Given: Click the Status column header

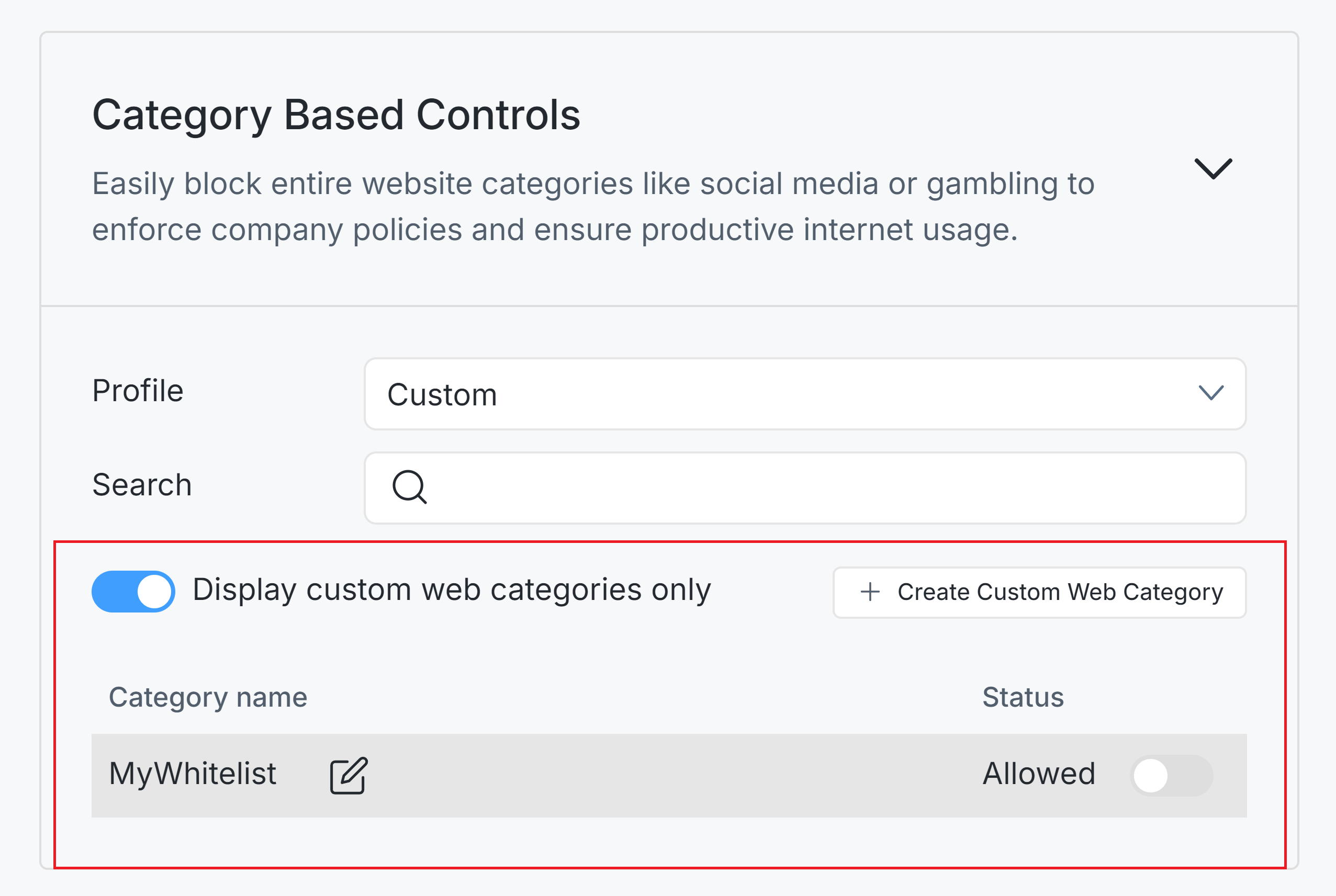Looking at the screenshot, I should click(1023, 697).
